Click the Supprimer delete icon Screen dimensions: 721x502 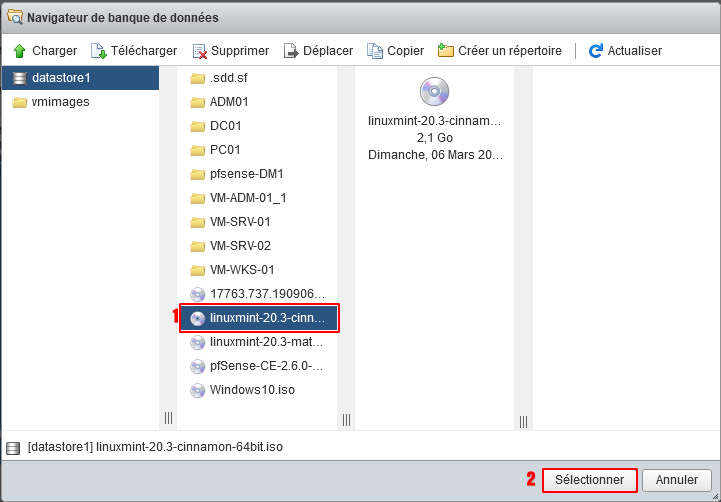pos(200,51)
